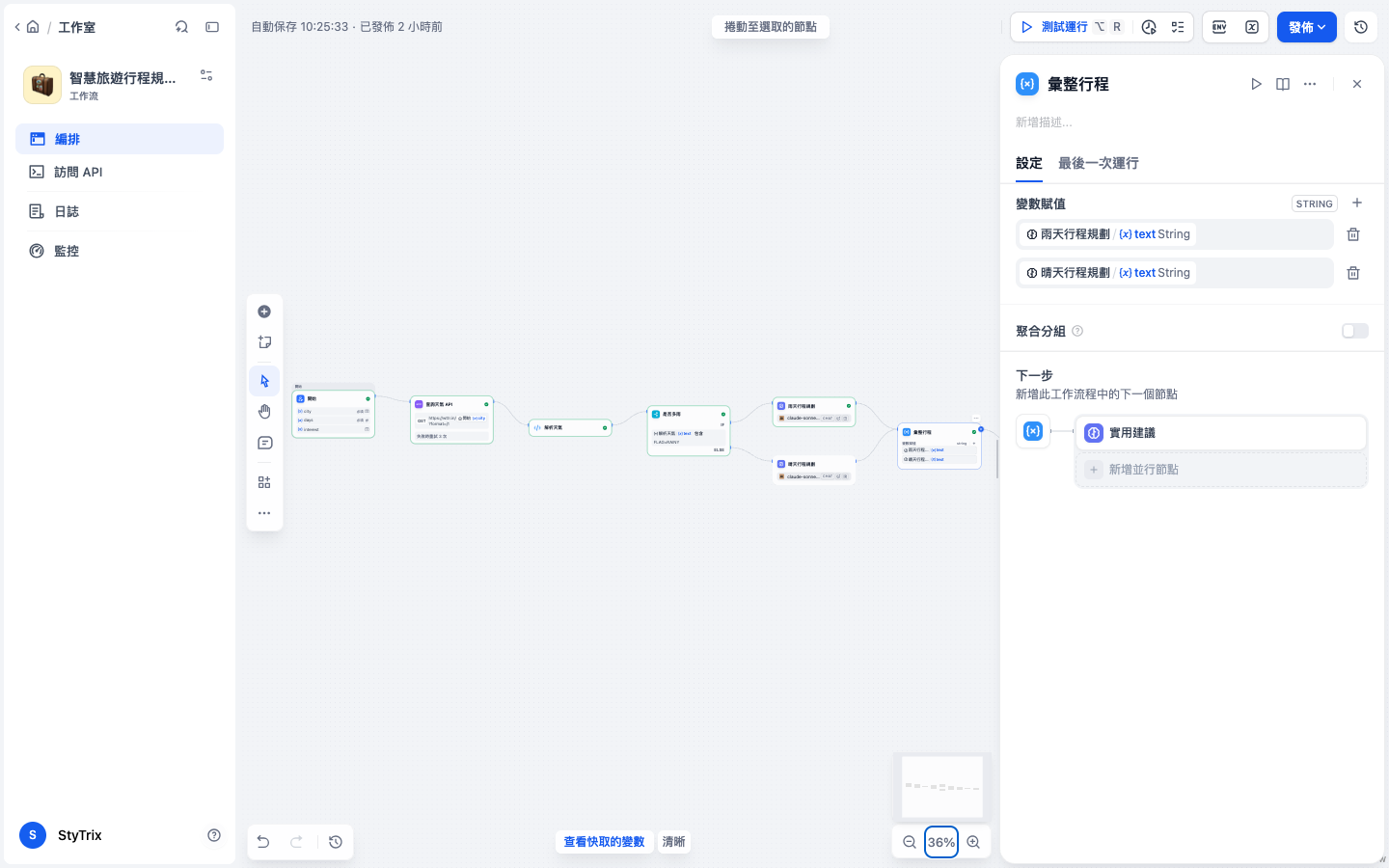Add a note with sticky note icon
1389x868 pixels.
point(264,342)
